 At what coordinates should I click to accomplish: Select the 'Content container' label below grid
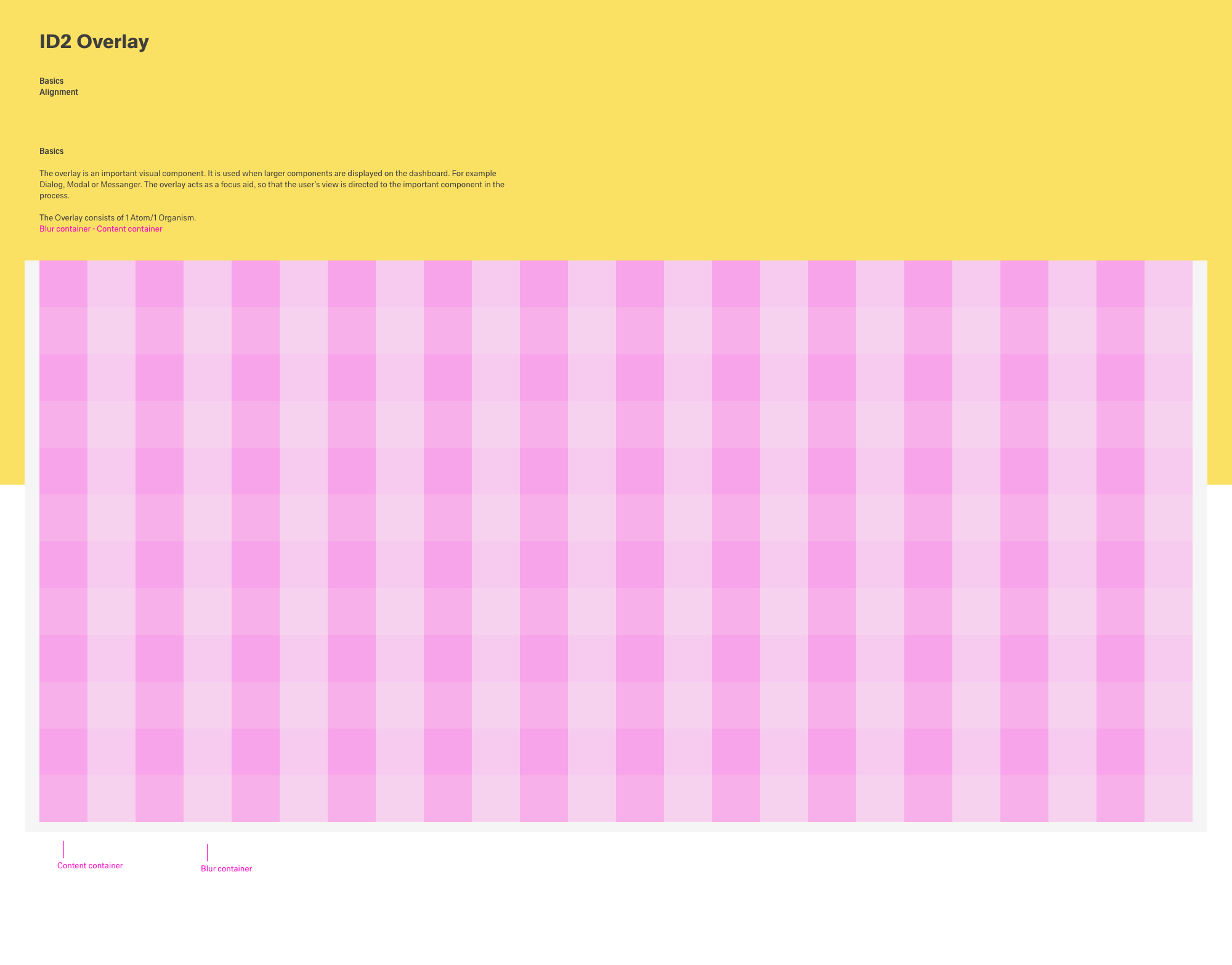(90, 866)
